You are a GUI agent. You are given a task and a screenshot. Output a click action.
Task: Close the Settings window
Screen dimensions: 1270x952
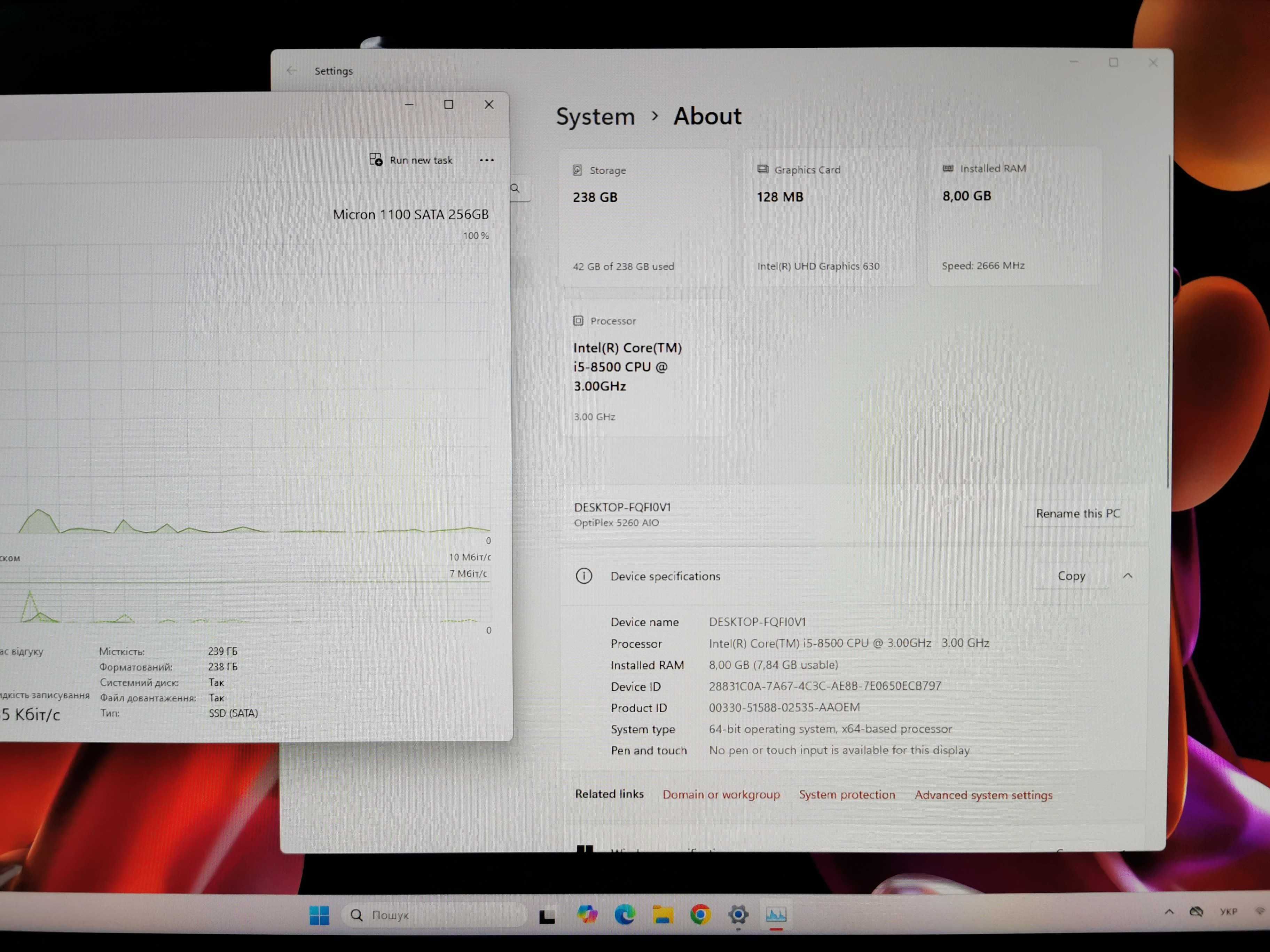tap(1153, 62)
